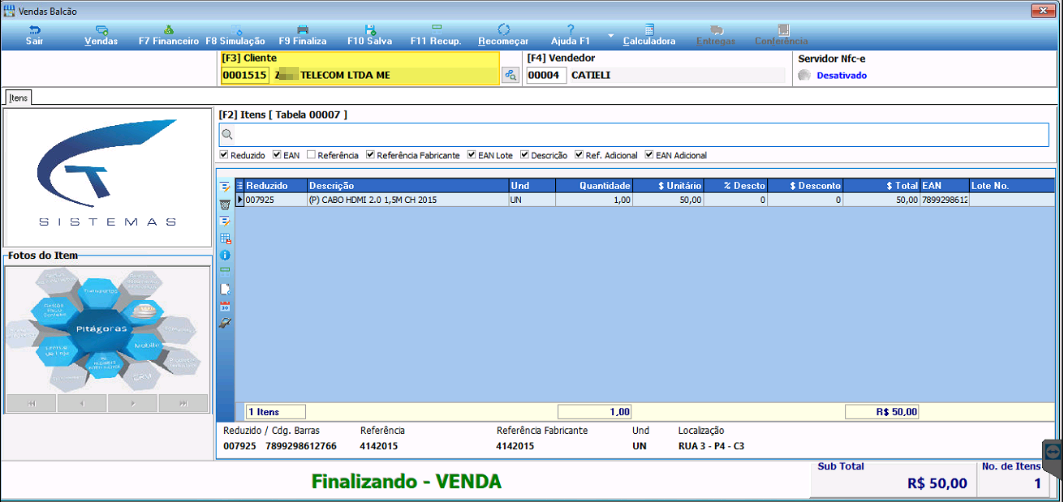Click the Pitágoras item photo thumbnail
This screenshot has height=502, width=1063.
click(x=107, y=329)
